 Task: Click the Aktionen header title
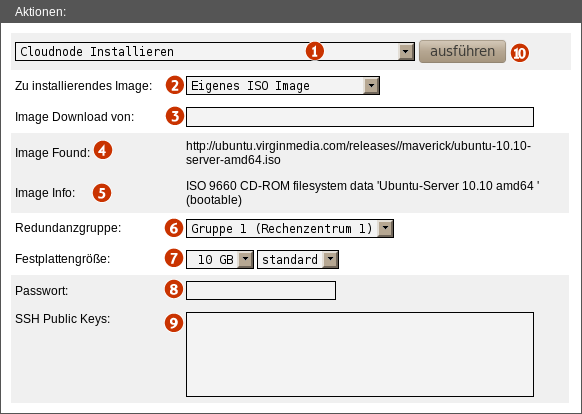pos(40,12)
